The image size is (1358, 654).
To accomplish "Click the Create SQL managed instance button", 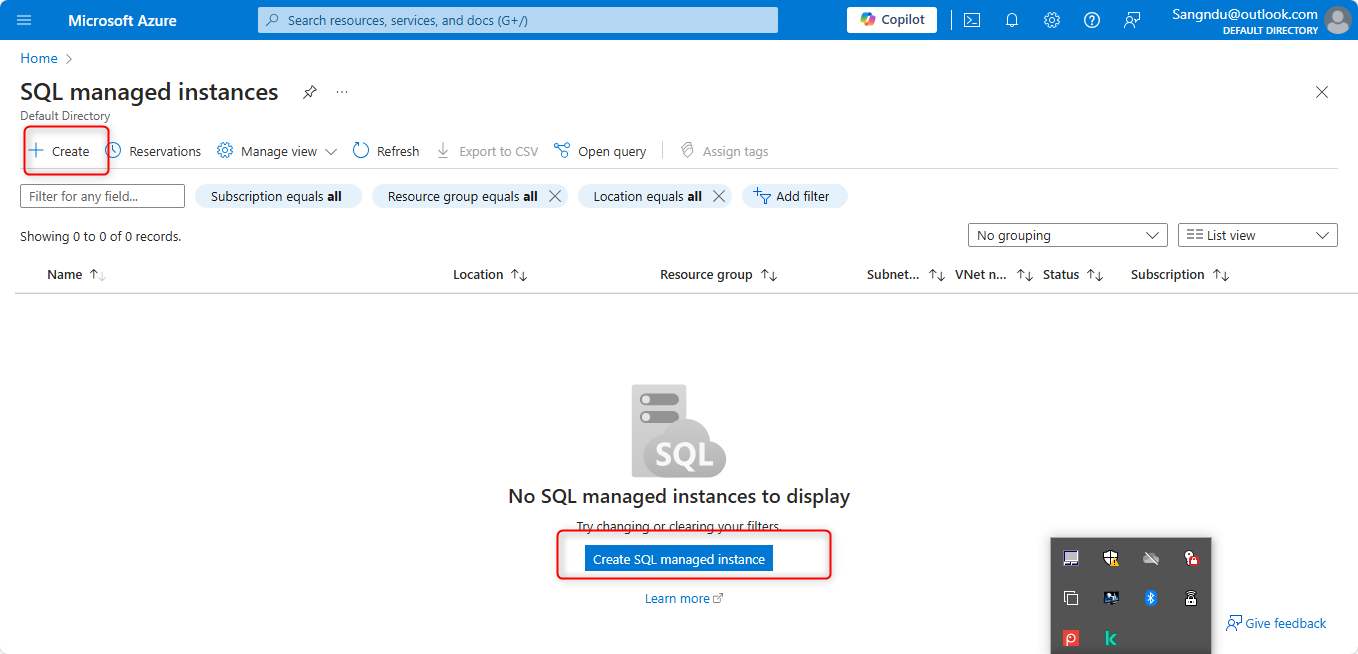I will [x=679, y=559].
